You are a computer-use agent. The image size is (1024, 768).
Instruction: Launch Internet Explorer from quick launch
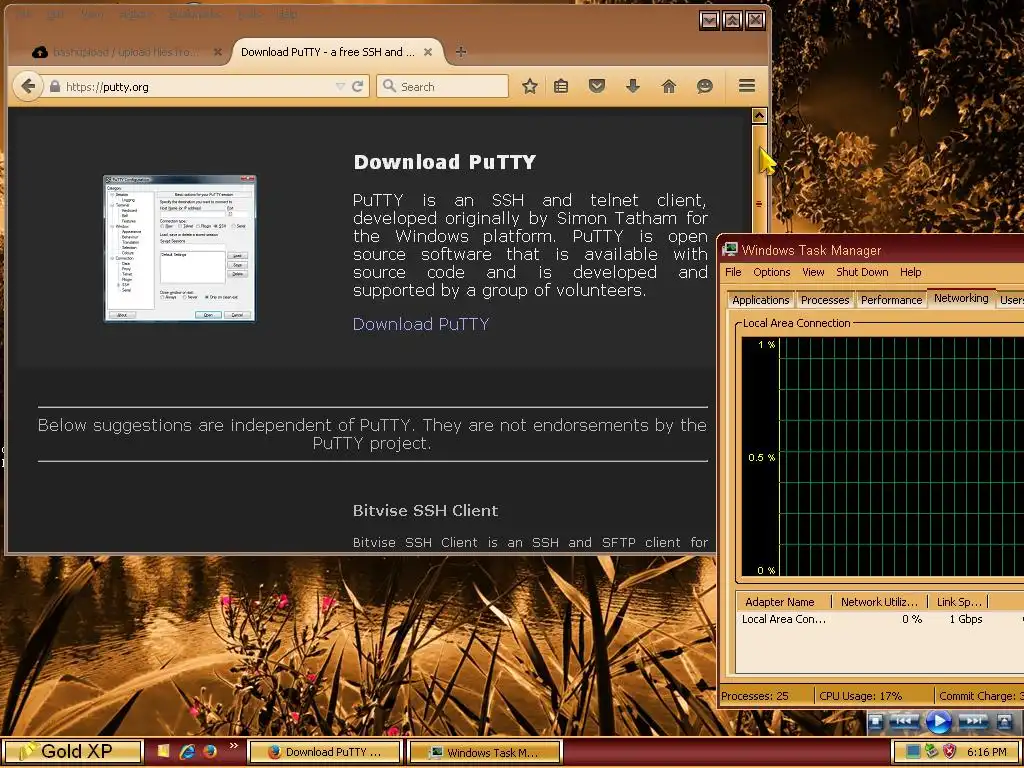187,752
